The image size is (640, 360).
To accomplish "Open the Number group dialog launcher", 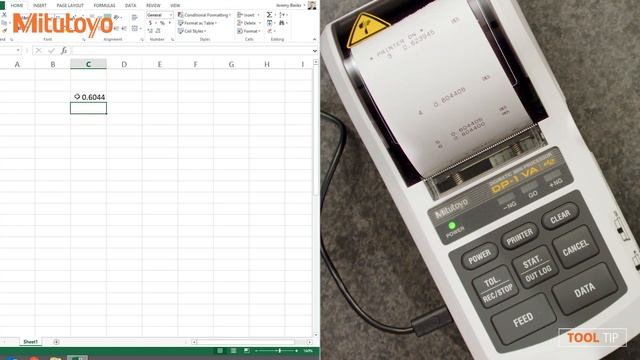I will click(173, 40).
